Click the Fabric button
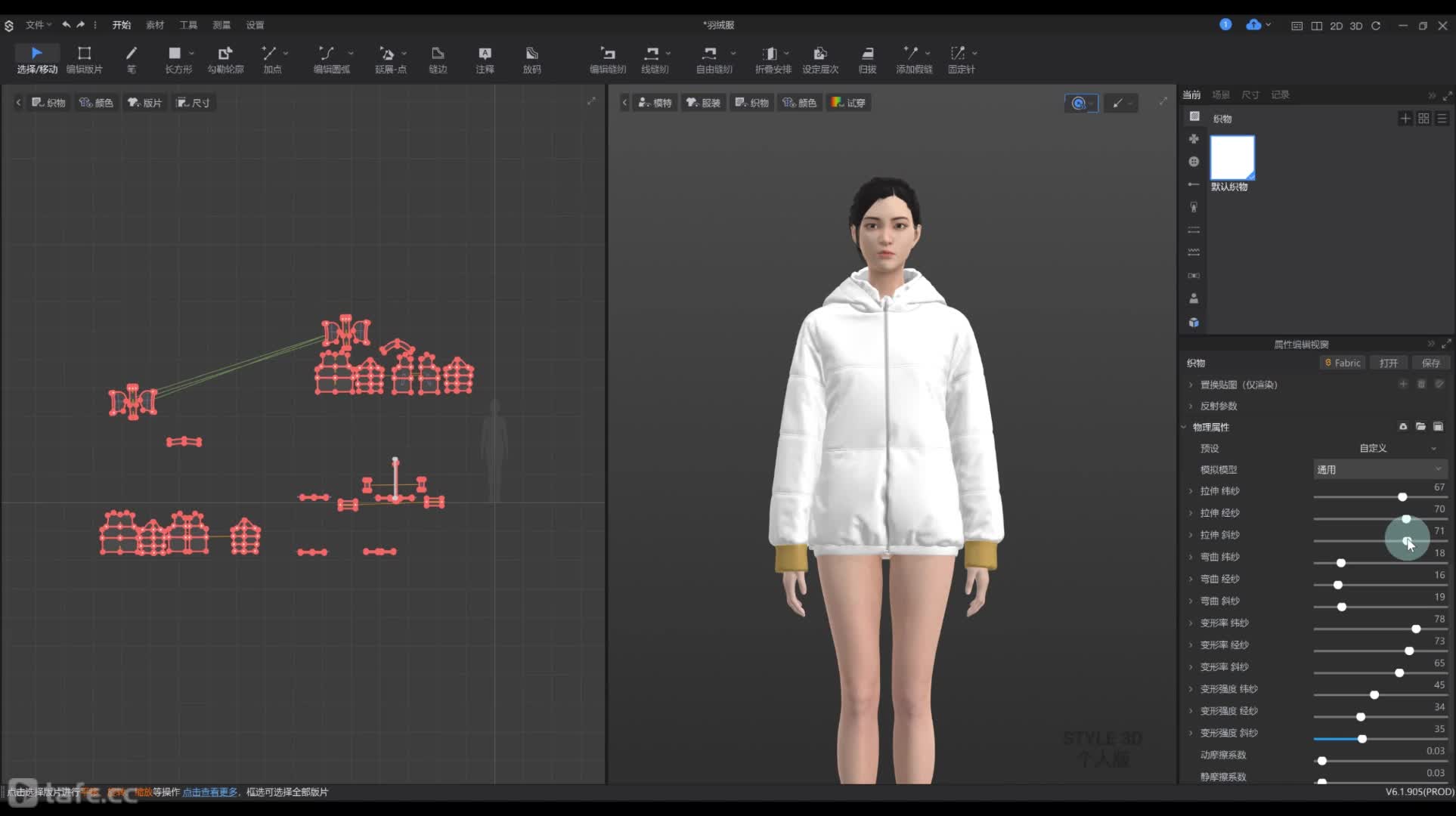Image resolution: width=1456 pixels, height=816 pixels. [1343, 363]
